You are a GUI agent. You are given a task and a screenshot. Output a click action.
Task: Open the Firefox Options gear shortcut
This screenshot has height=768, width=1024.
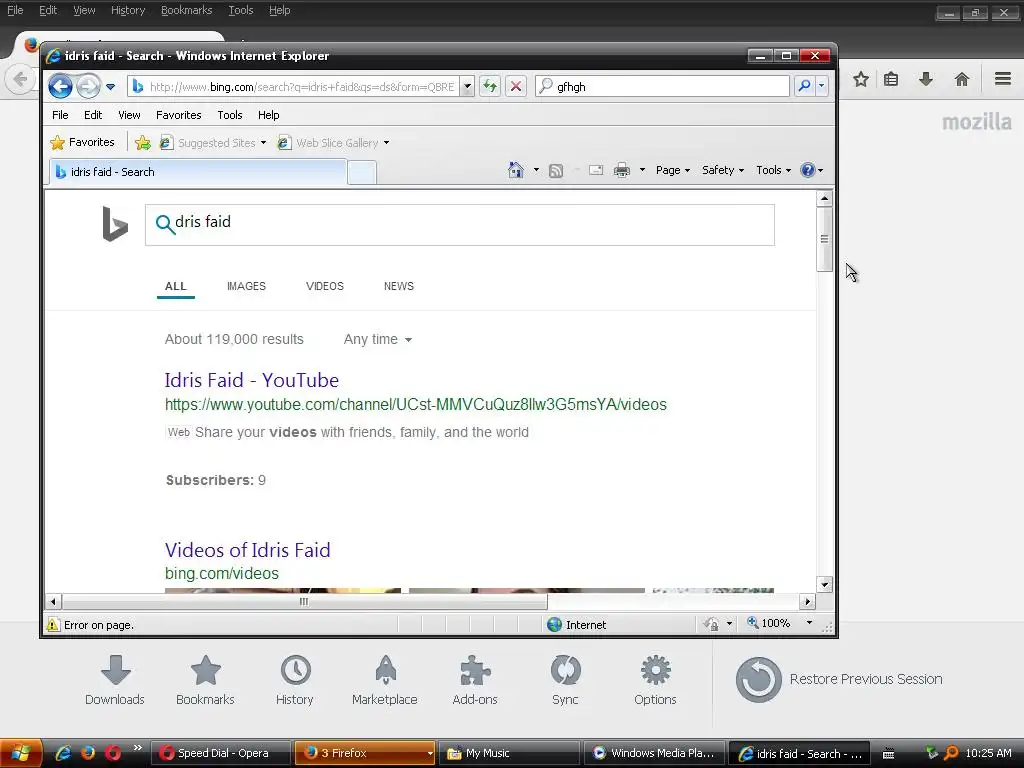[655, 680]
